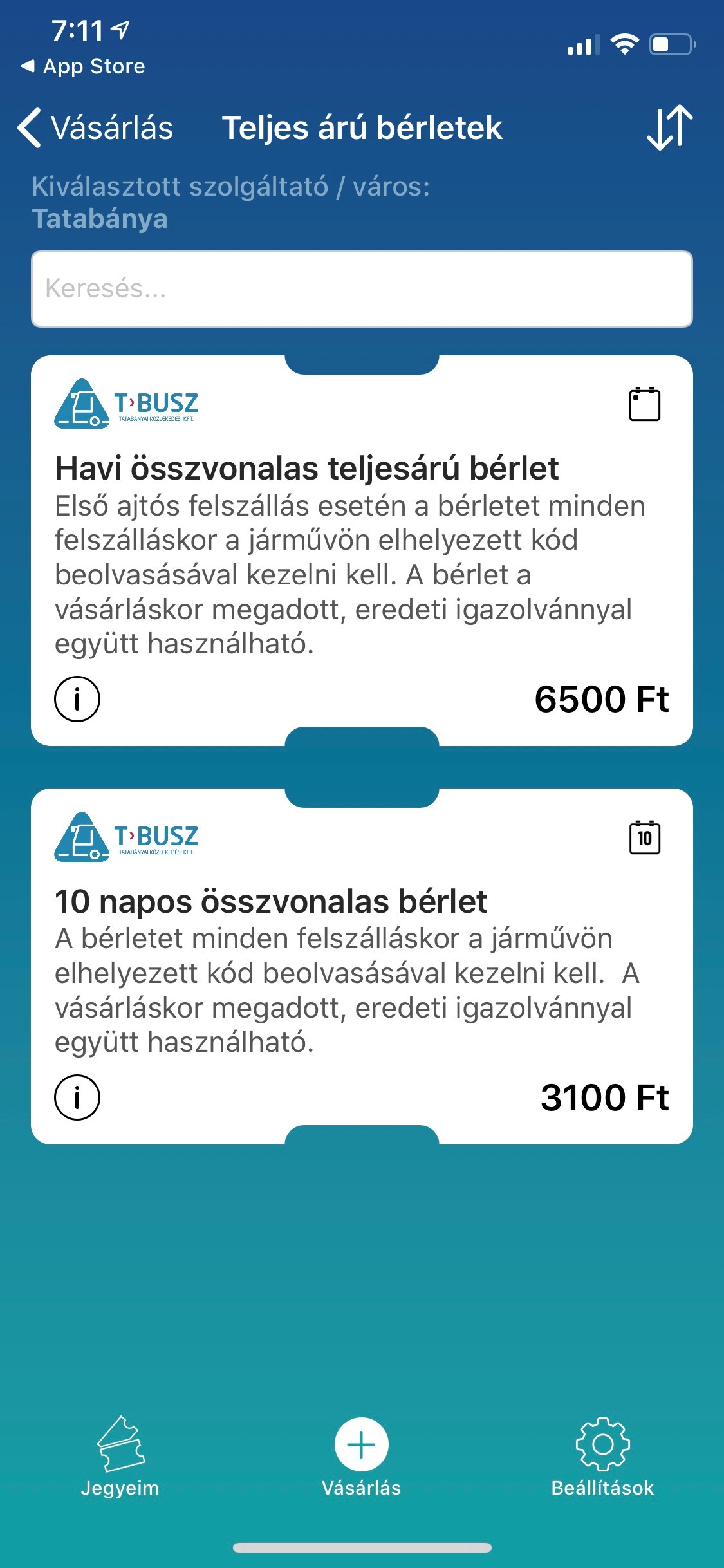Screen dimensions: 724x1568
Task: Tap the 10-day pass description text
Action: coord(348,990)
